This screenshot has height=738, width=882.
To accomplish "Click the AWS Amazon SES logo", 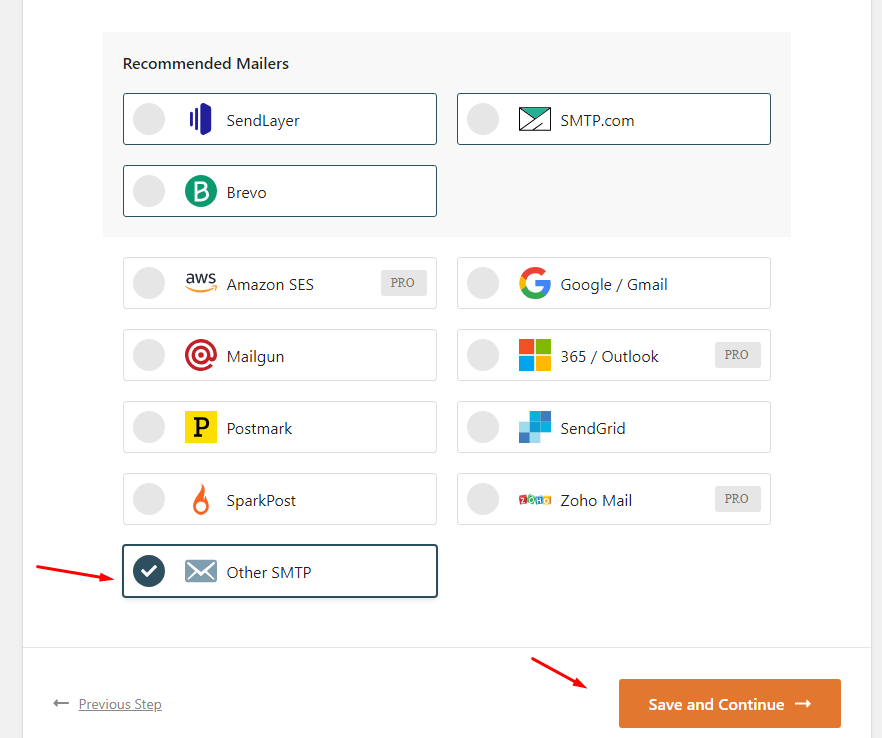I will 201,282.
